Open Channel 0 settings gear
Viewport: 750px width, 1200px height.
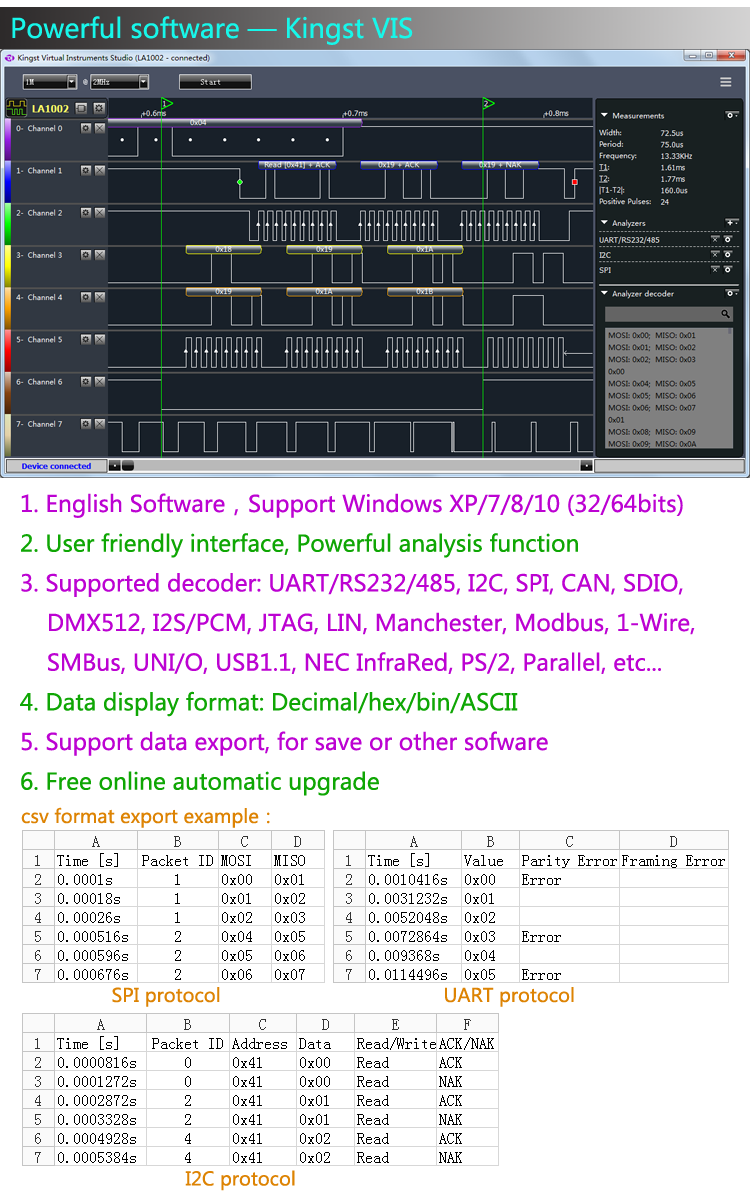[86, 129]
